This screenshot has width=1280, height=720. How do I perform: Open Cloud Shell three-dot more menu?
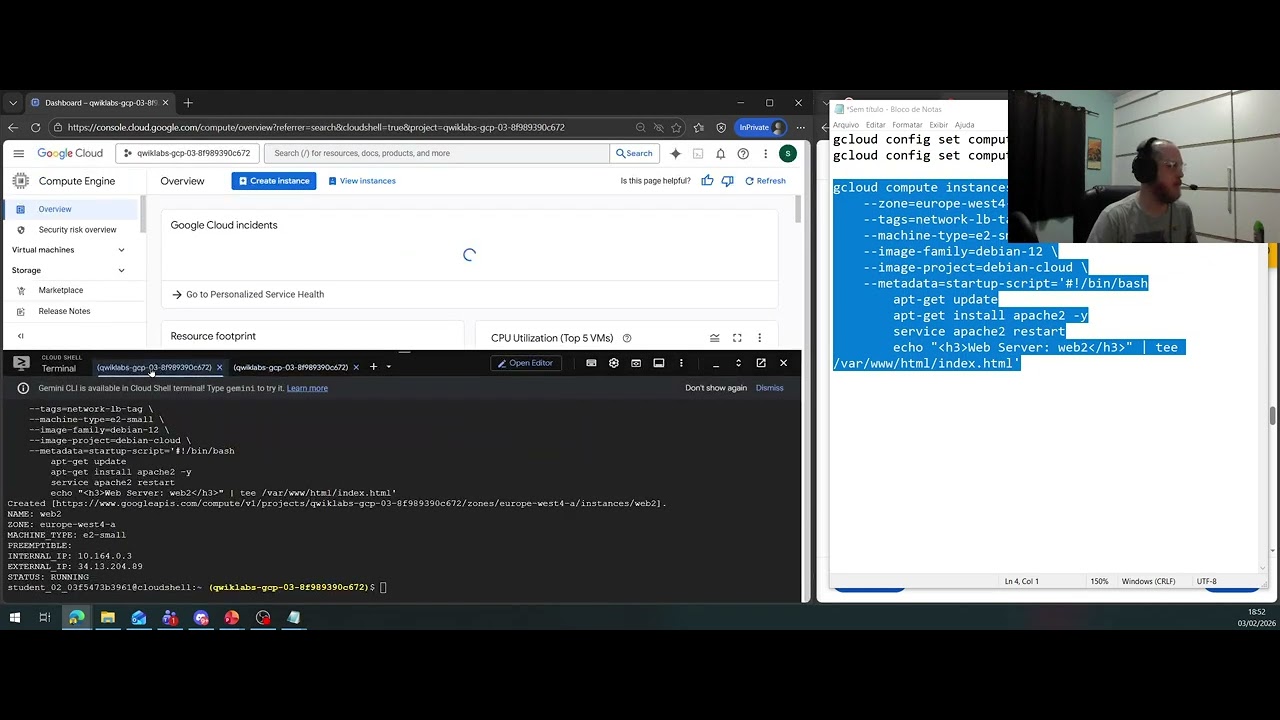pos(681,363)
